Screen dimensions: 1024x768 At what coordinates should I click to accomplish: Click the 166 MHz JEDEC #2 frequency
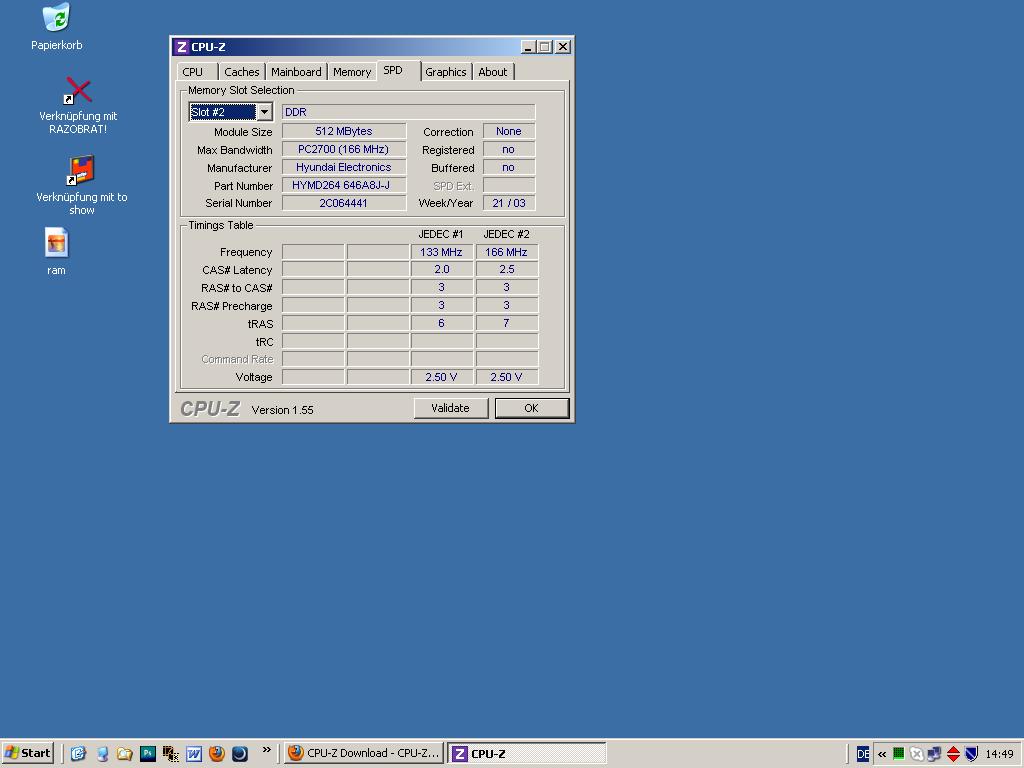(507, 252)
